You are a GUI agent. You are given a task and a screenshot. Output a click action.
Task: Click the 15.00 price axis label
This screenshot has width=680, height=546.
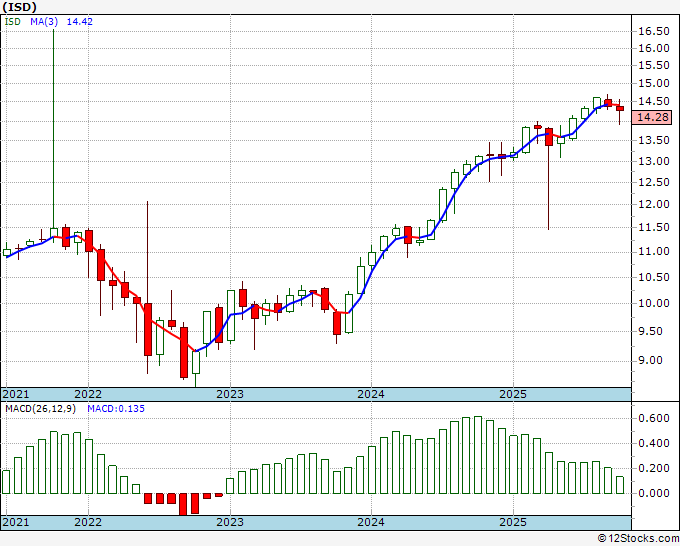tap(654, 83)
